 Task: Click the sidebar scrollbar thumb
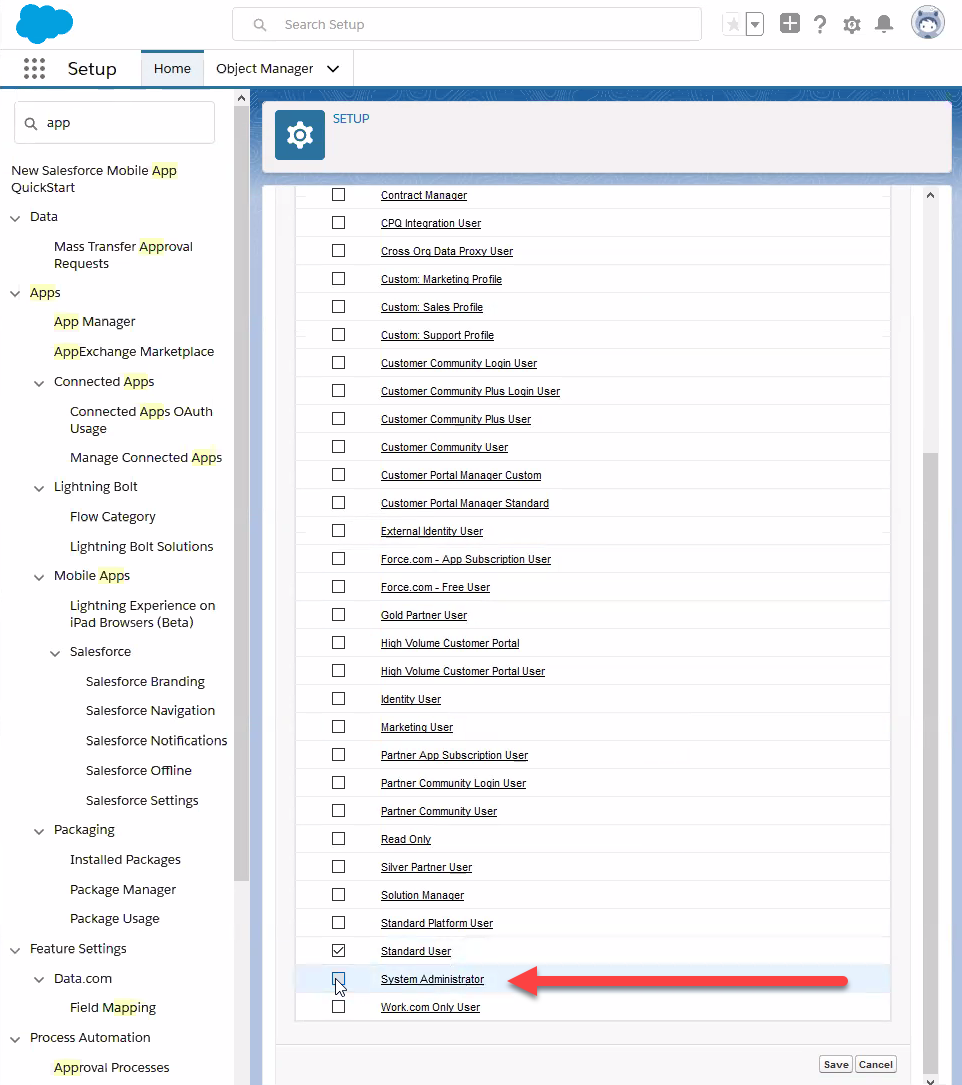(242, 495)
